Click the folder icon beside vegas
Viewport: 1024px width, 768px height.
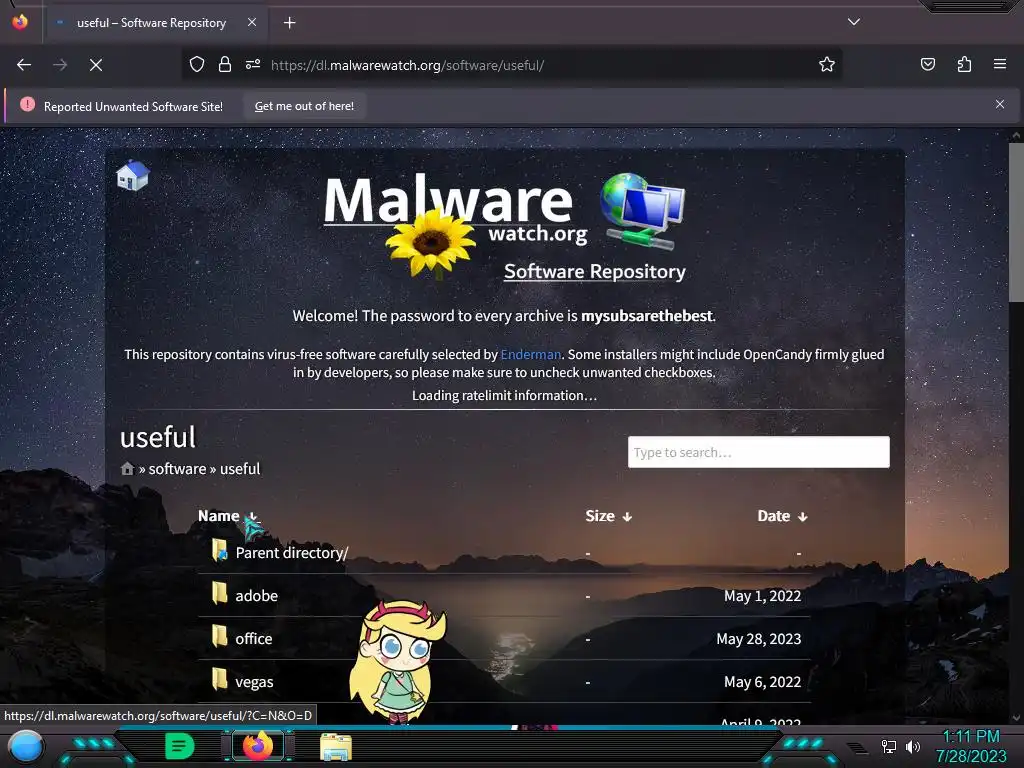[x=220, y=679]
